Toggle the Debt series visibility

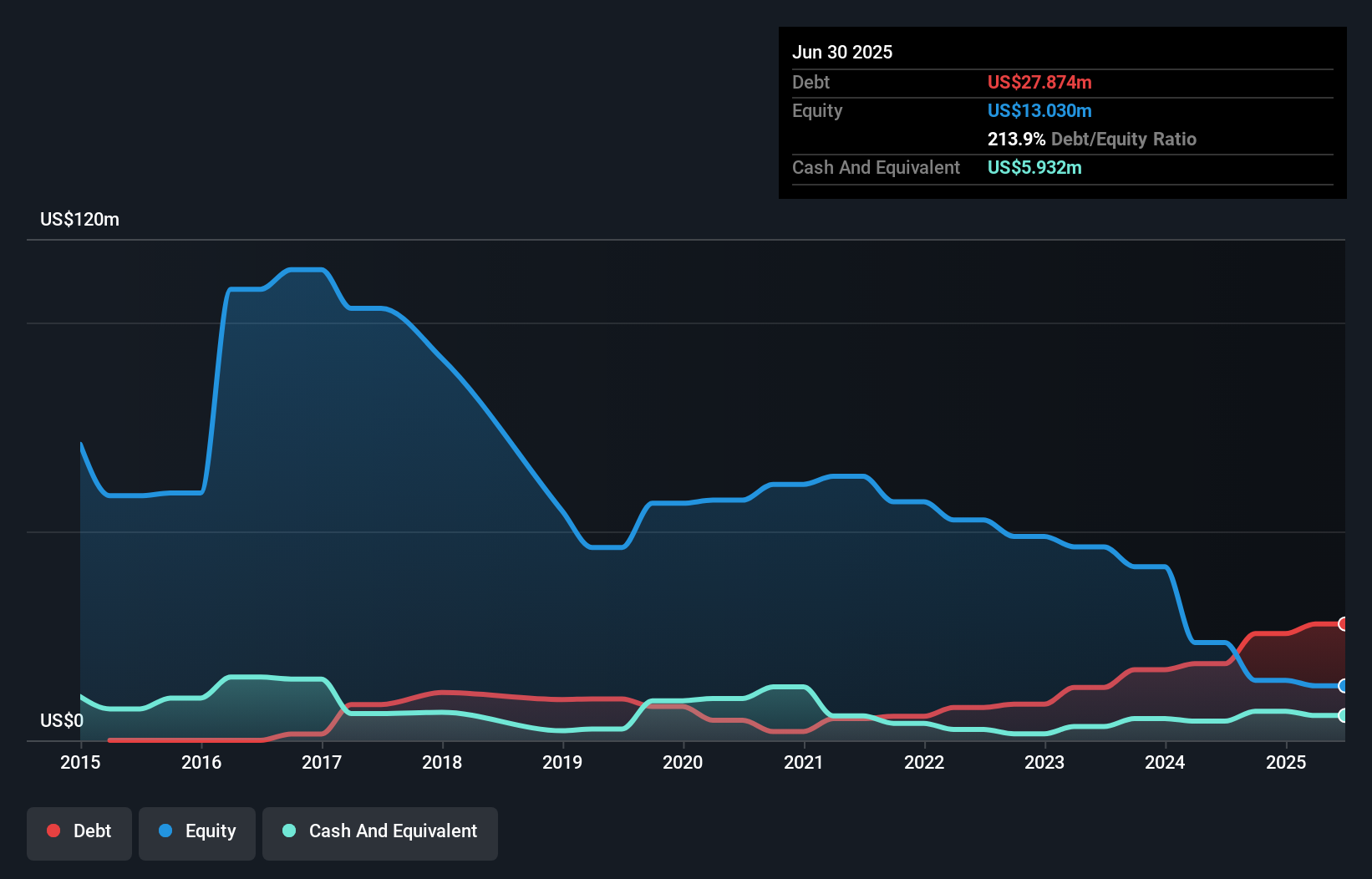[79, 831]
